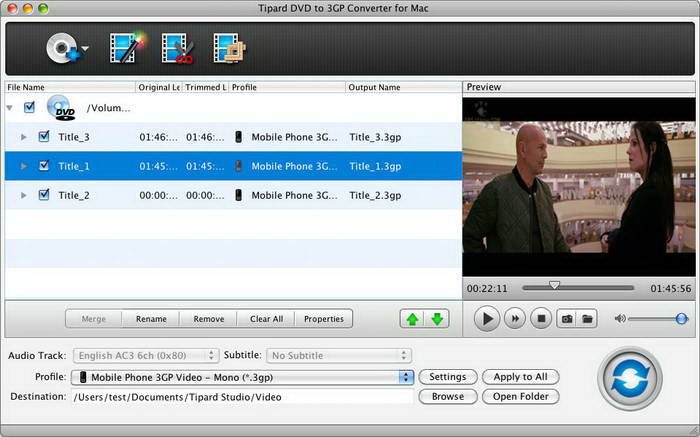Select the Title_3 file name

74,137
